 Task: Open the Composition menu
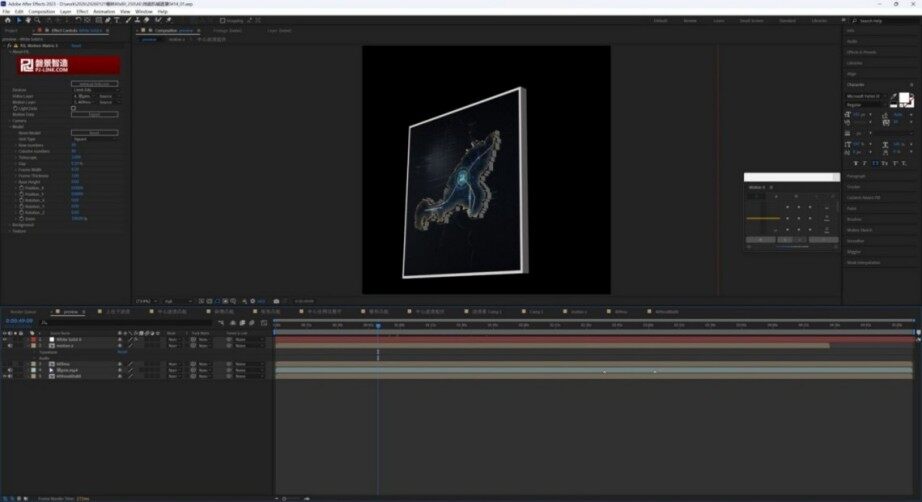(x=42, y=11)
